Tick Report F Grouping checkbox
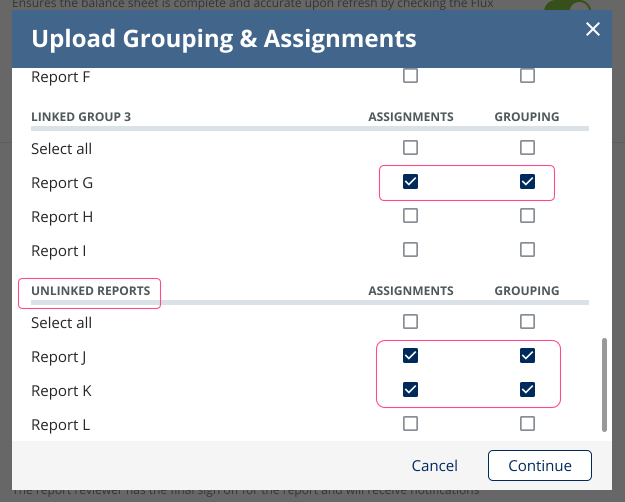This screenshot has width=625, height=502. [x=528, y=75]
